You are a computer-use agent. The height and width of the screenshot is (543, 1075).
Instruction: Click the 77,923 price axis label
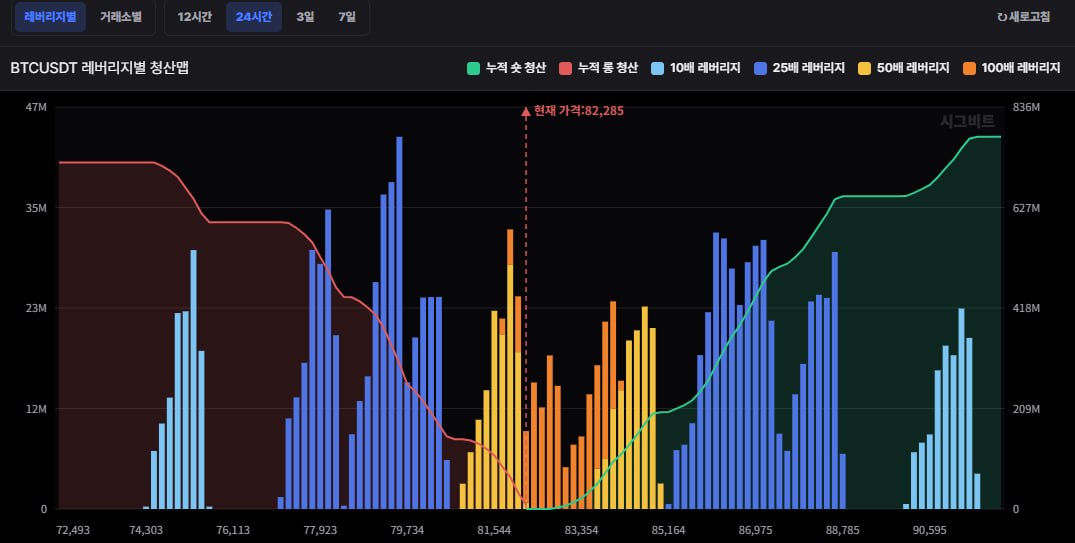tap(320, 530)
